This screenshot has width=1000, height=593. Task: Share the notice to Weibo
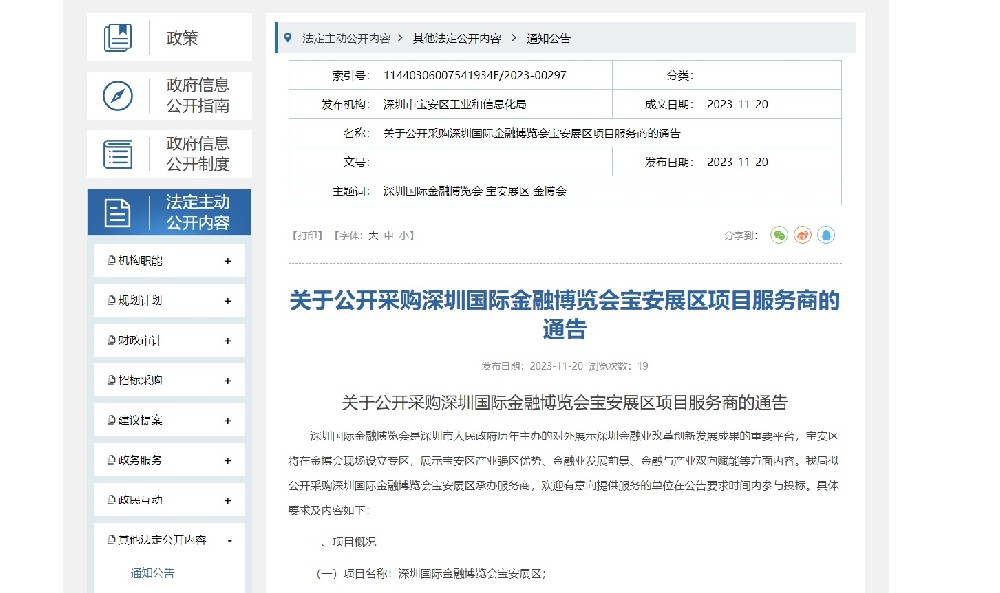802,235
